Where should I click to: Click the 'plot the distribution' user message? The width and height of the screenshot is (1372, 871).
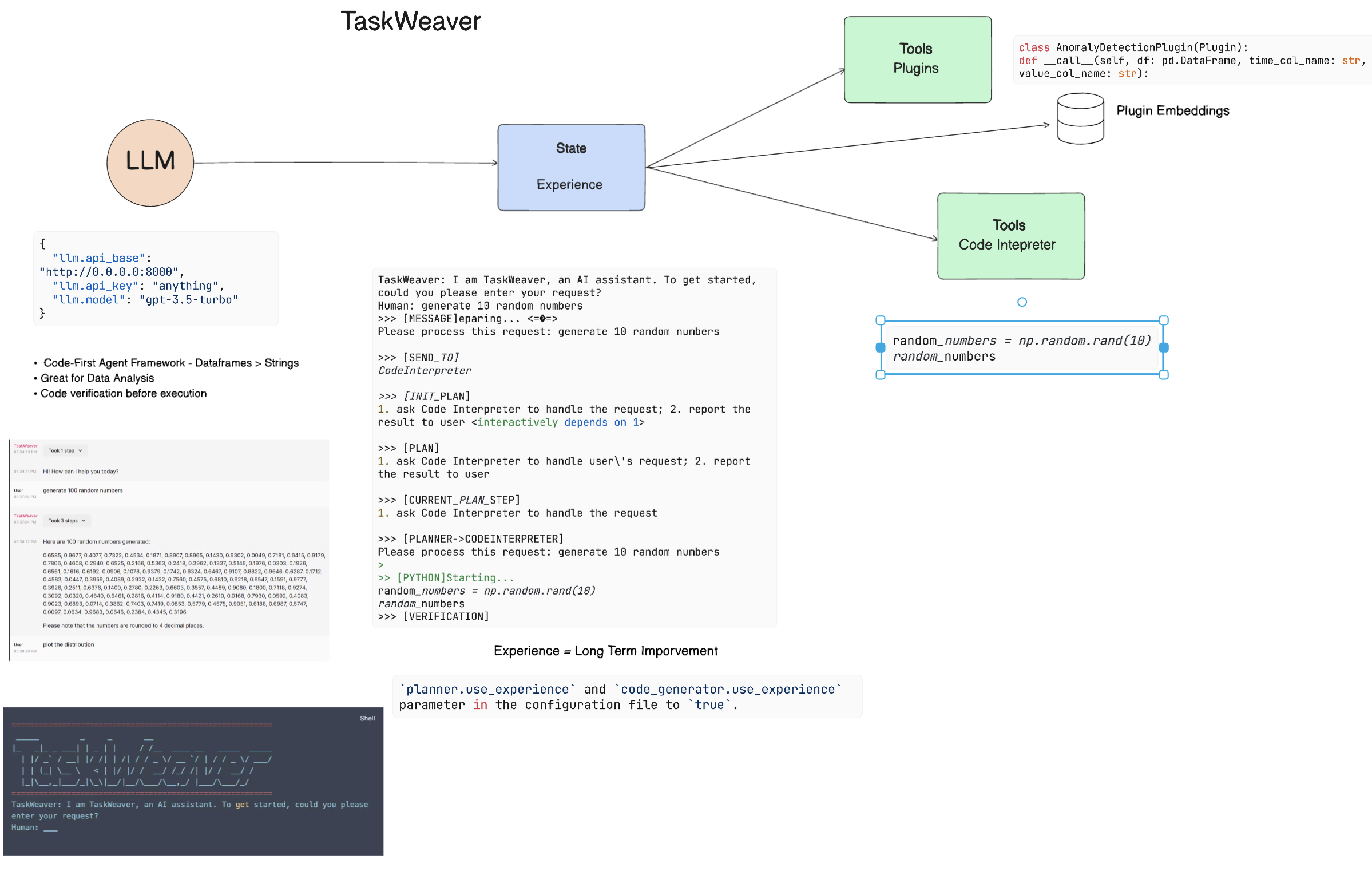(x=68, y=644)
